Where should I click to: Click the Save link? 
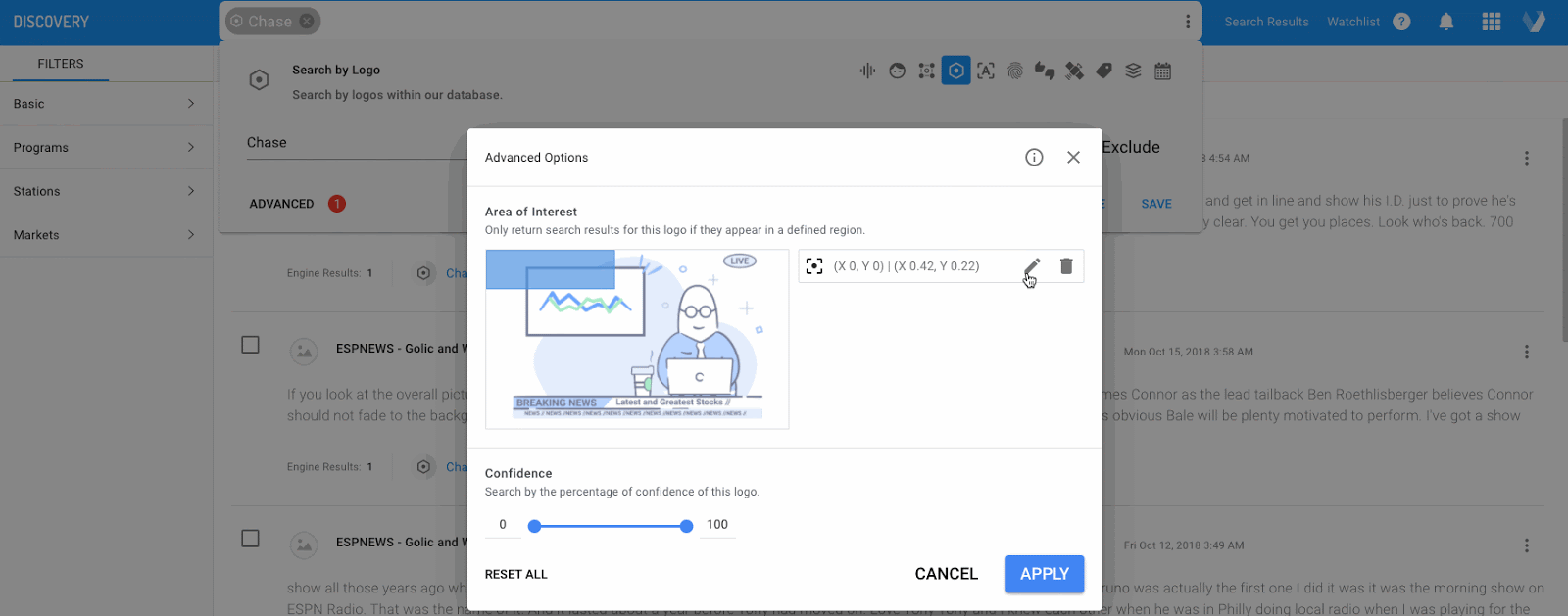[x=1156, y=204]
